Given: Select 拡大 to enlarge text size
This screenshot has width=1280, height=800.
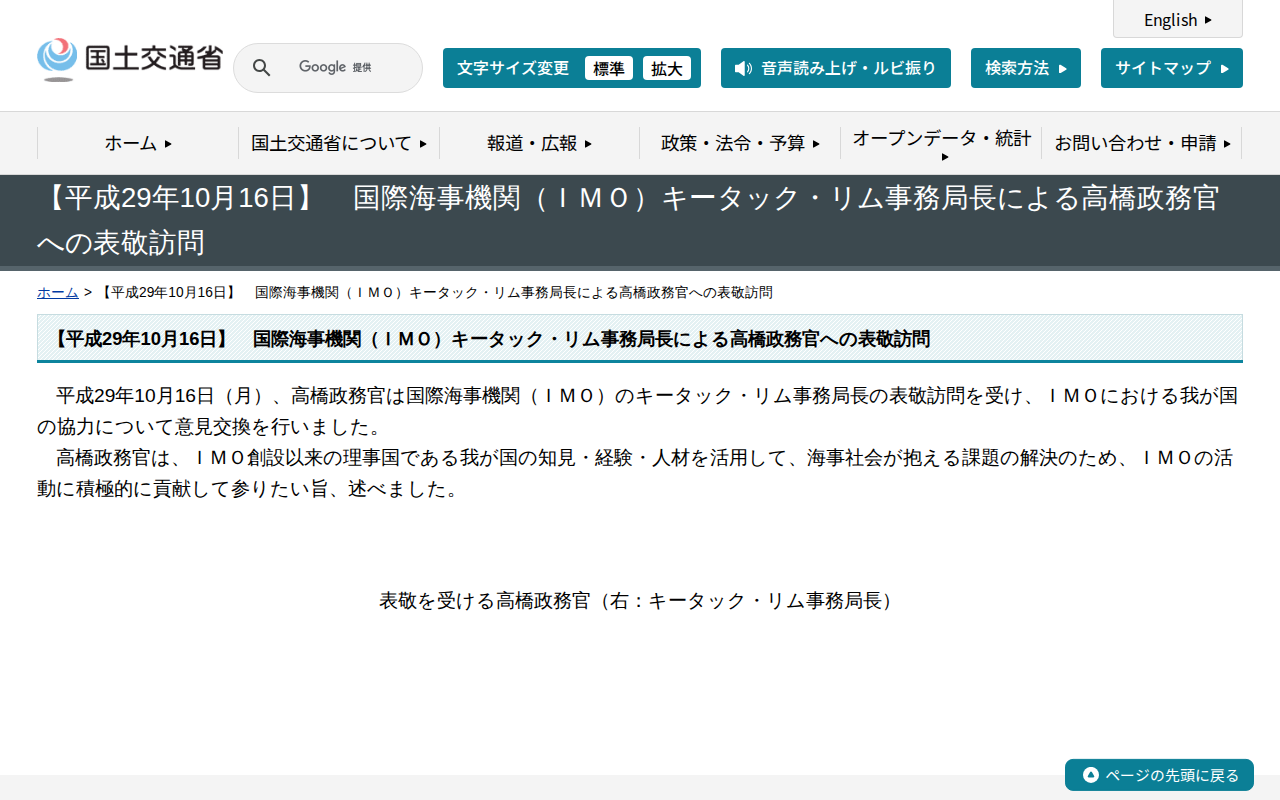Looking at the screenshot, I should pyautogui.click(x=667, y=68).
